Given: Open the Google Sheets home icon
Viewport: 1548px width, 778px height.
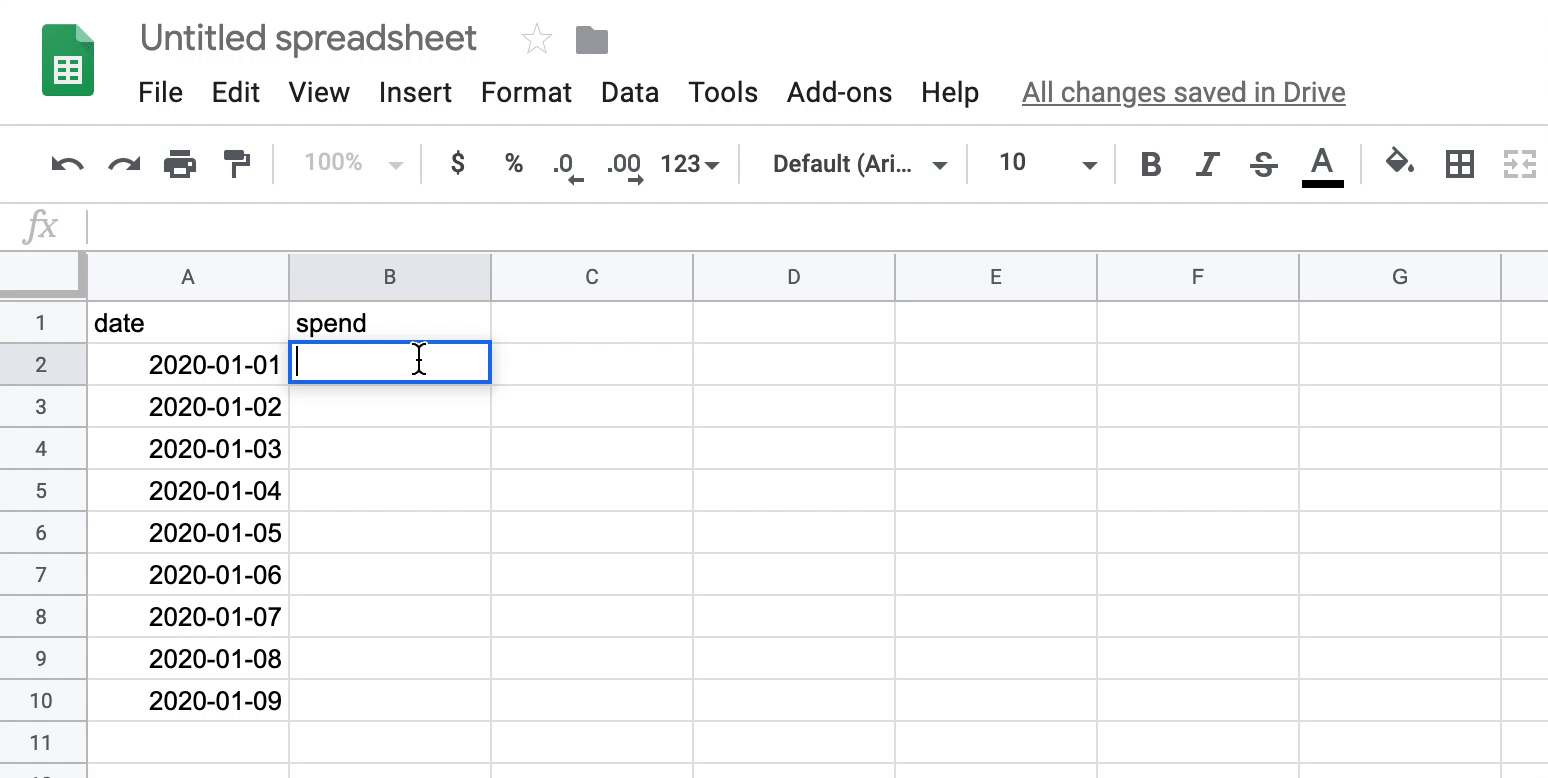Looking at the screenshot, I should pyautogui.click(x=68, y=63).
